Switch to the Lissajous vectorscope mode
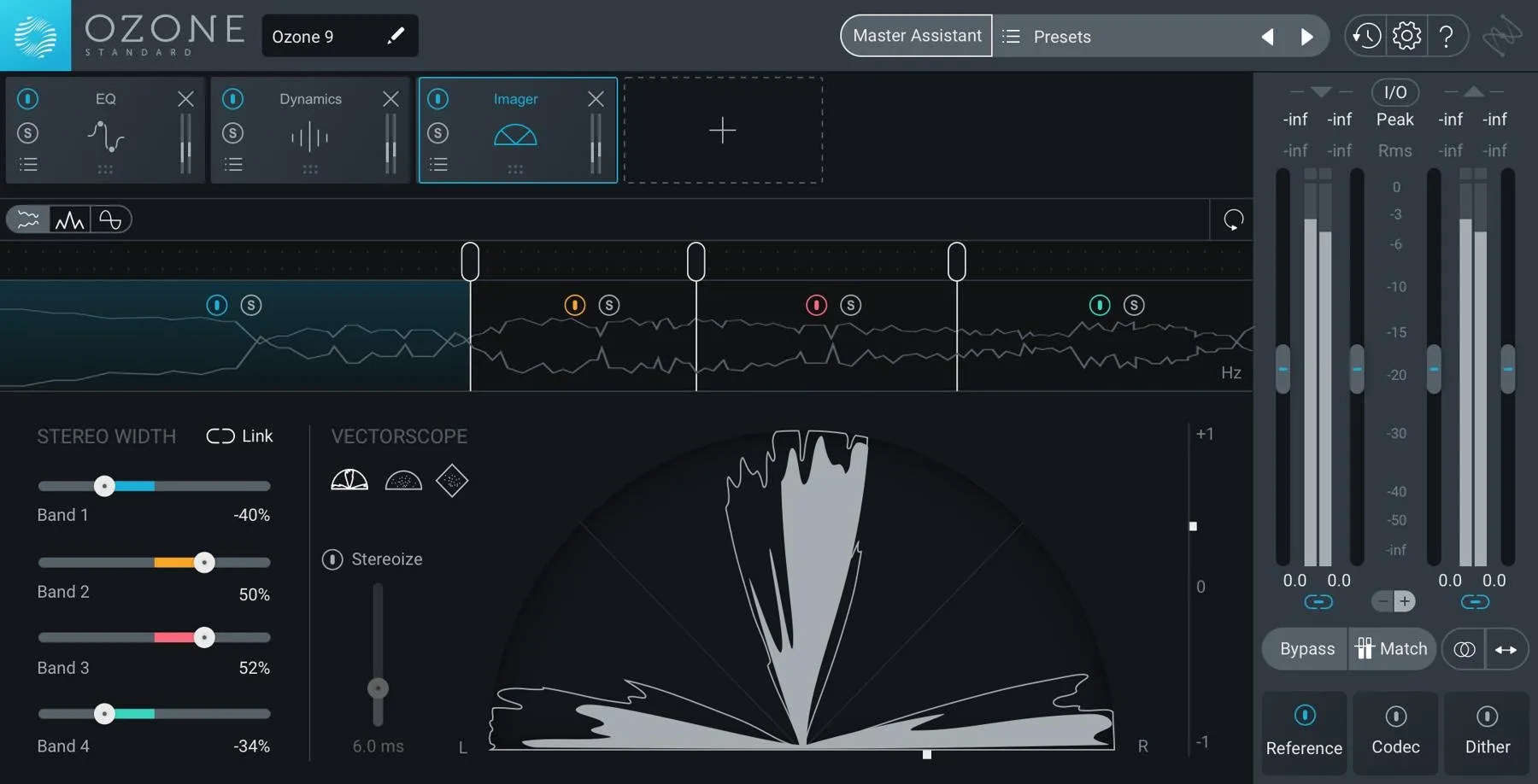 click(x=452, y=480)
